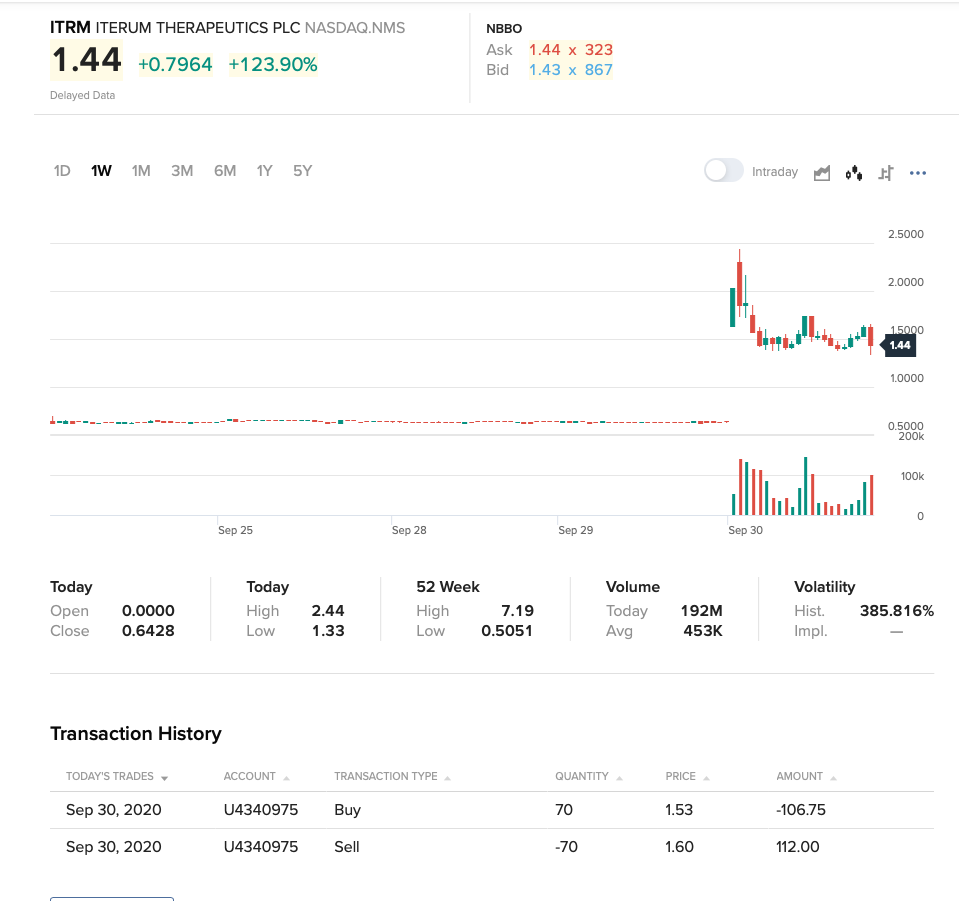Click the Delayed Data label

[83, 95]
